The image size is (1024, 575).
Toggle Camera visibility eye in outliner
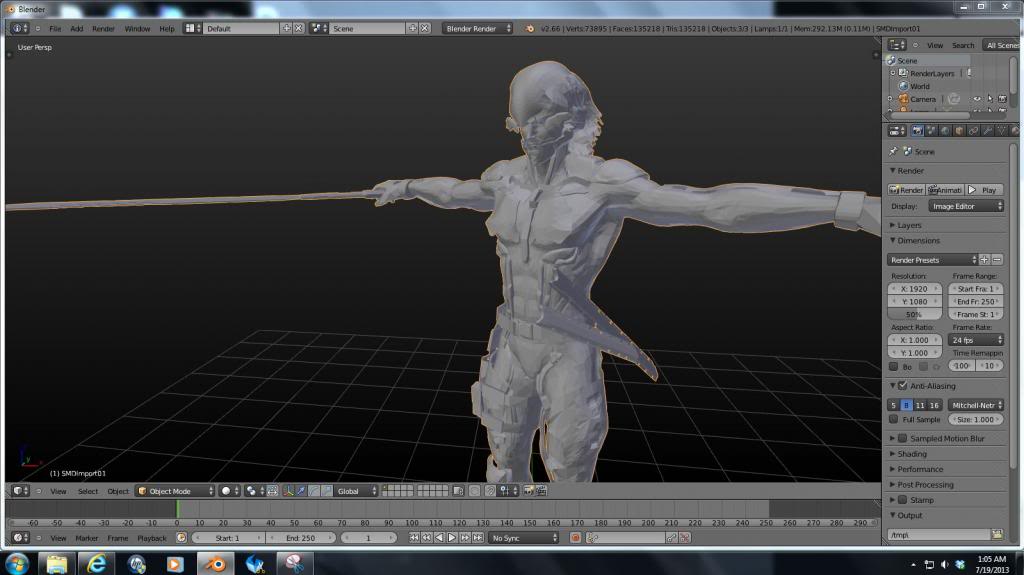point(977,99)
